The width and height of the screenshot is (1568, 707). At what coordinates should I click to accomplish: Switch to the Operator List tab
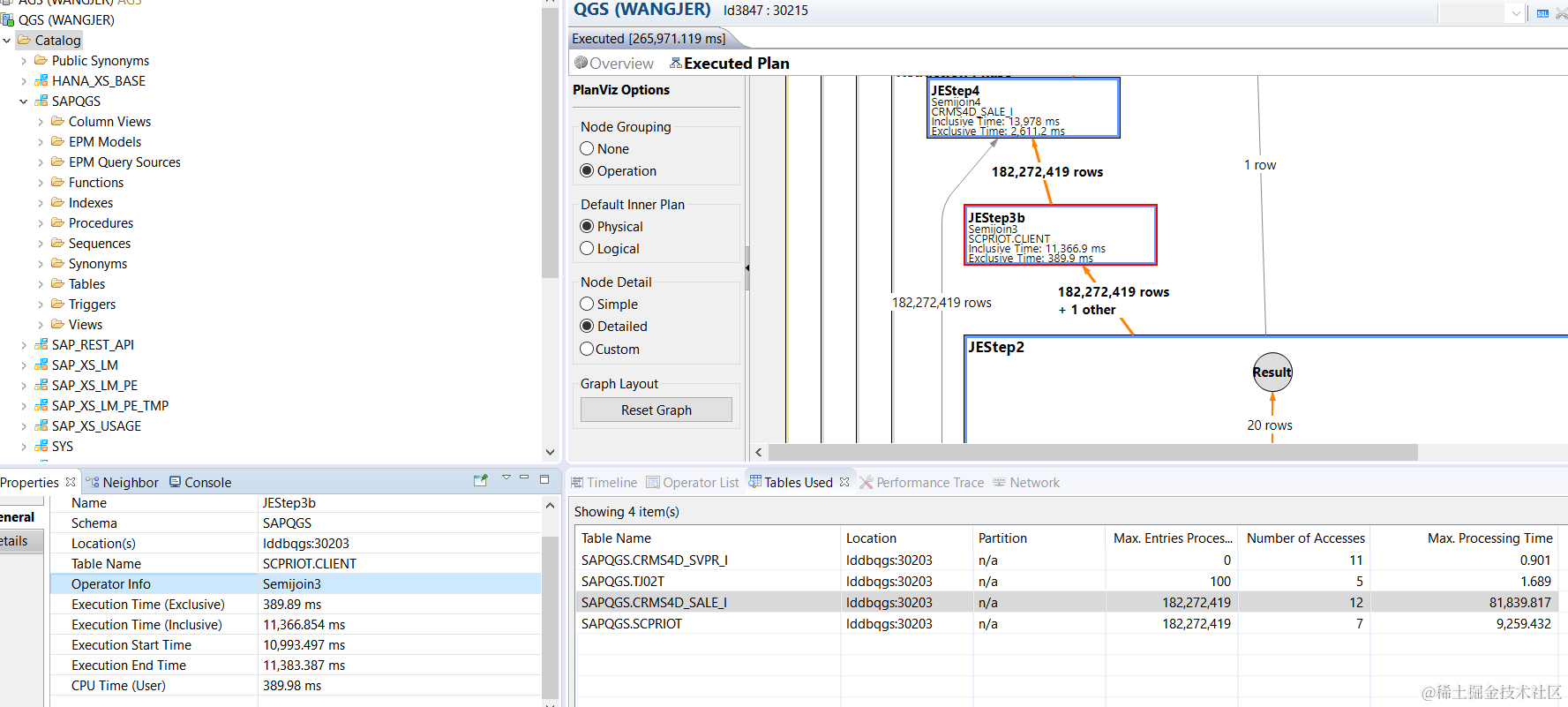(x=693, y=483)
